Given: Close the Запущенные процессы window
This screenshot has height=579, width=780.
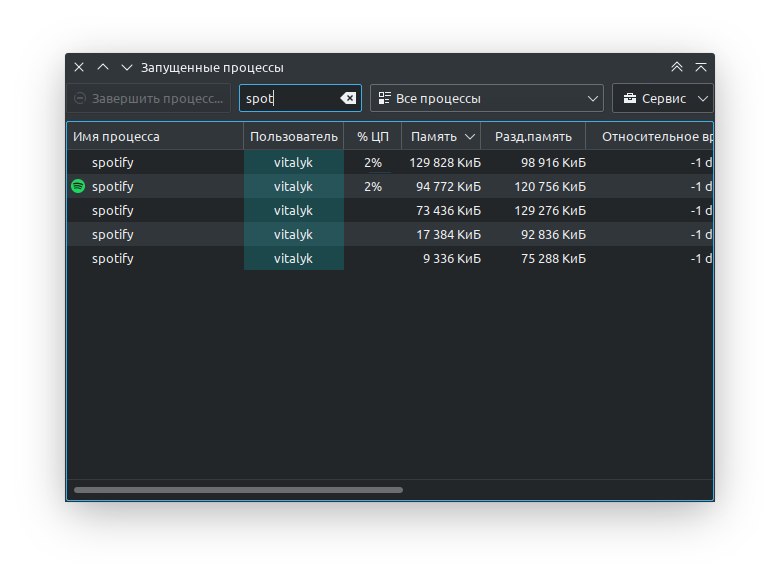Looking at the screenshot, I should pos(79,67).
